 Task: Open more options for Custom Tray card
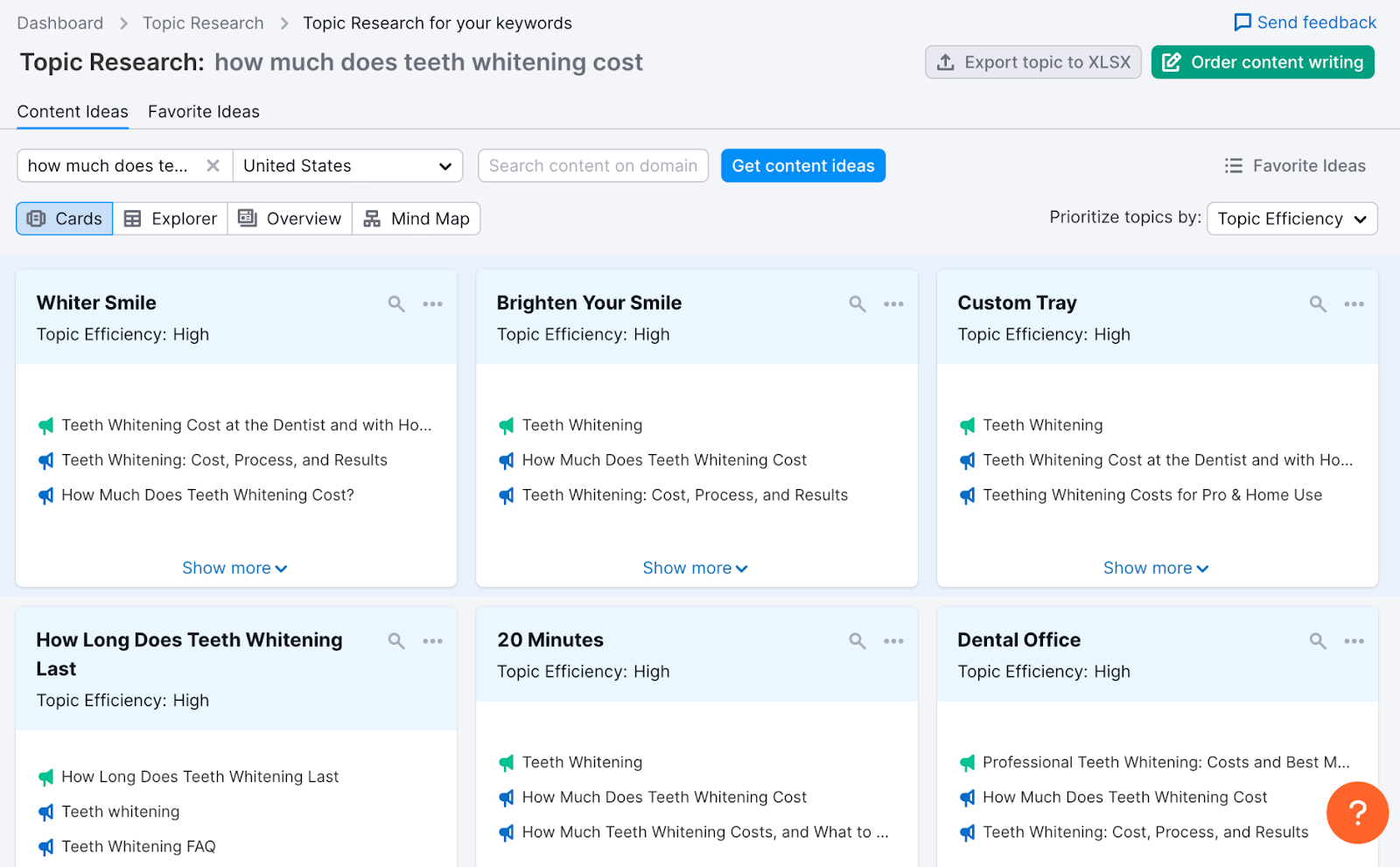1354,304
